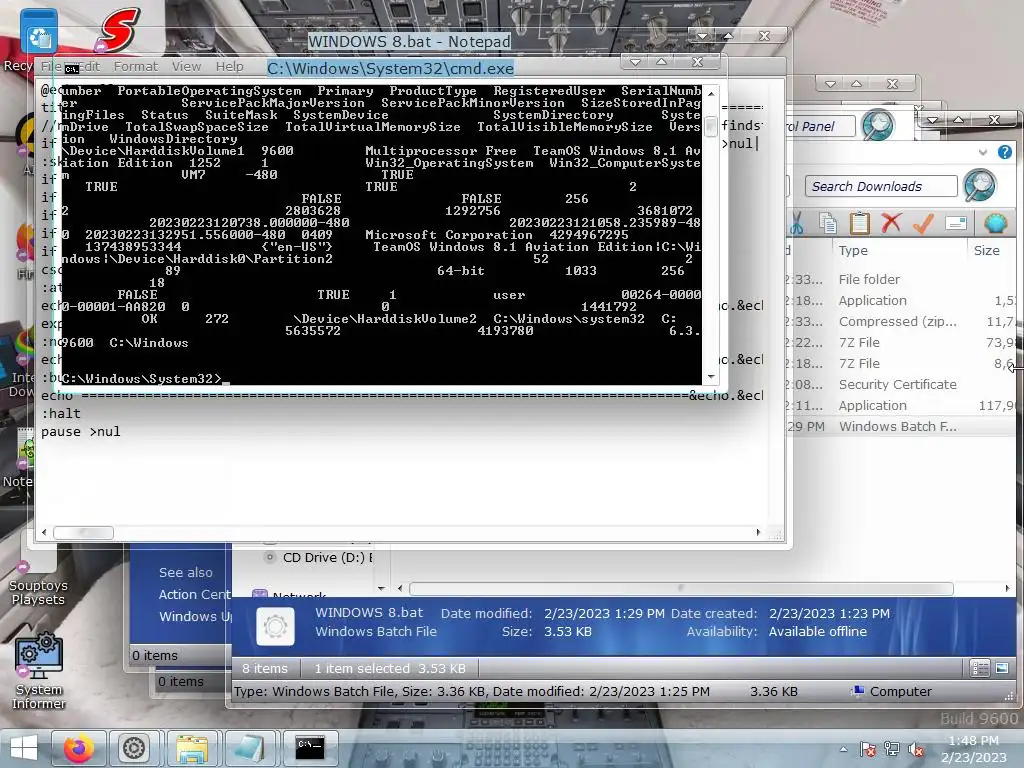Image resolution: width=1024 pixels, height=768 pixels.
Task: Select the File folder row
Action: (901, 280)
